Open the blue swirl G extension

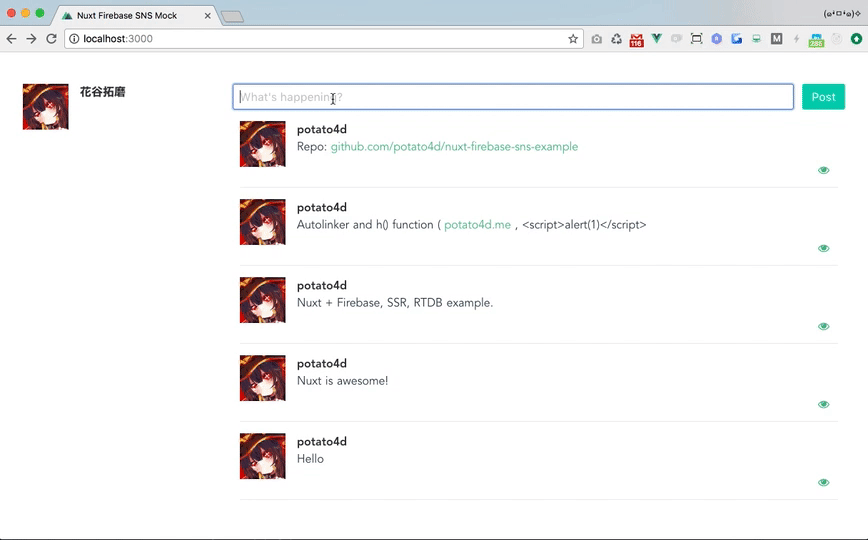[736, 39]
